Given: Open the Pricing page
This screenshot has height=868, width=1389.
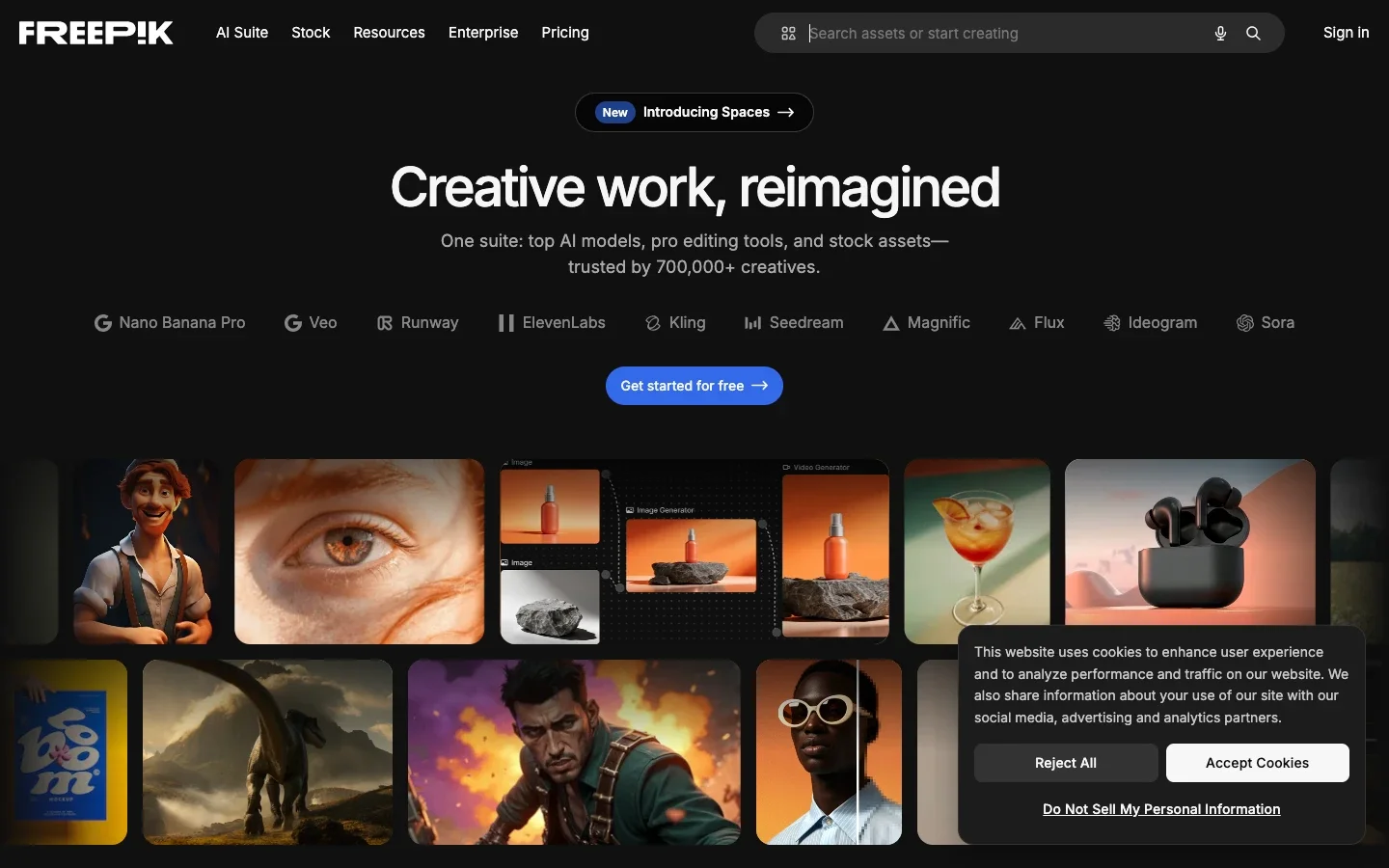Looking at the screenshot, I should click(x=565, y=33).
